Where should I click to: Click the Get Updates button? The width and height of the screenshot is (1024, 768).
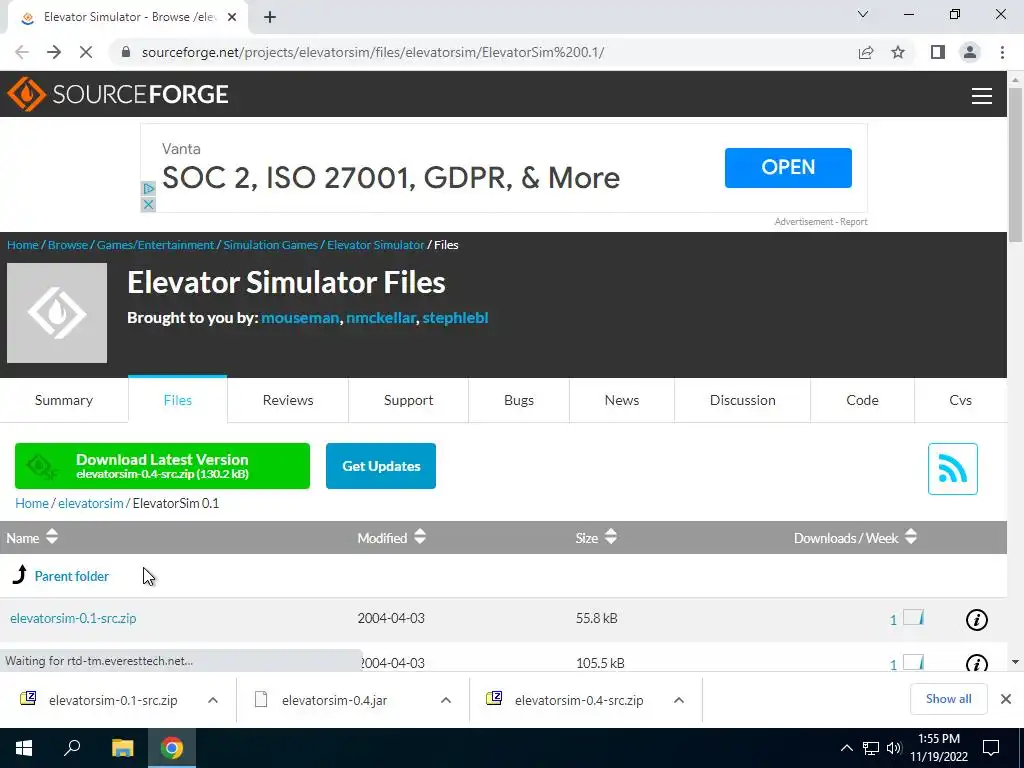point(381,466)
